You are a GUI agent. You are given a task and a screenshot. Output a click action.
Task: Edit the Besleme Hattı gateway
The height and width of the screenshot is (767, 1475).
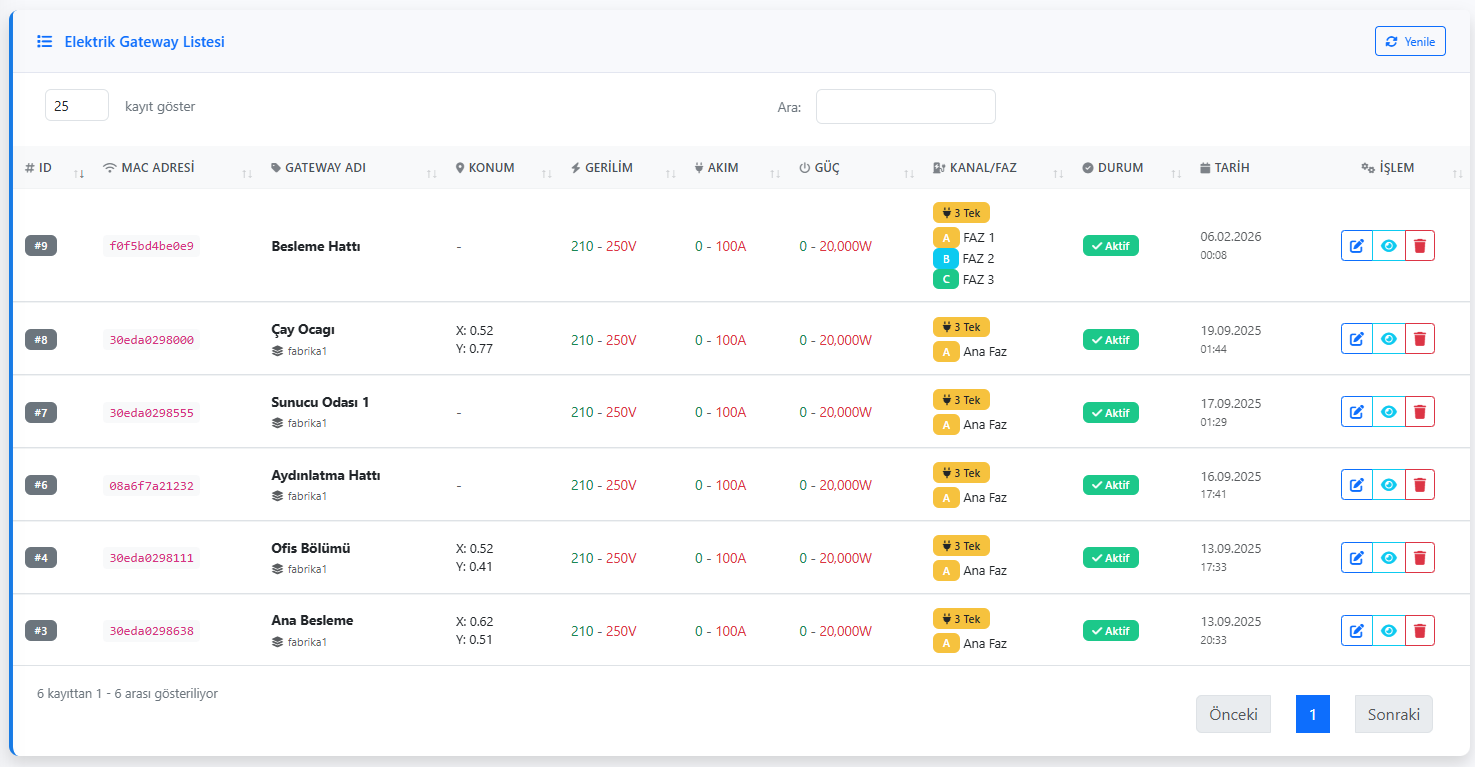1357,246
